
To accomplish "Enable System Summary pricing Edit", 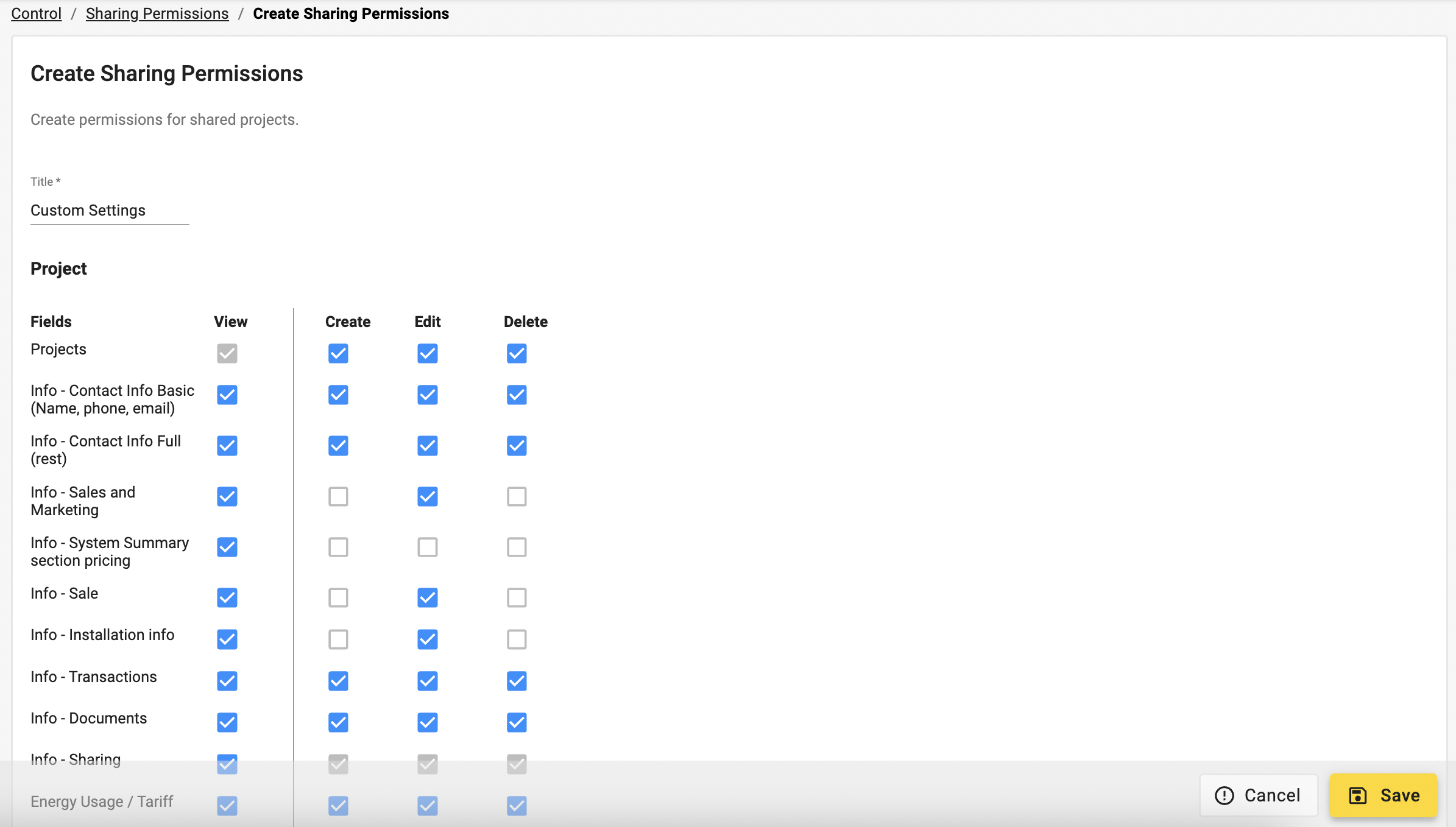I will pyautogui.click(x=428, y=547).
